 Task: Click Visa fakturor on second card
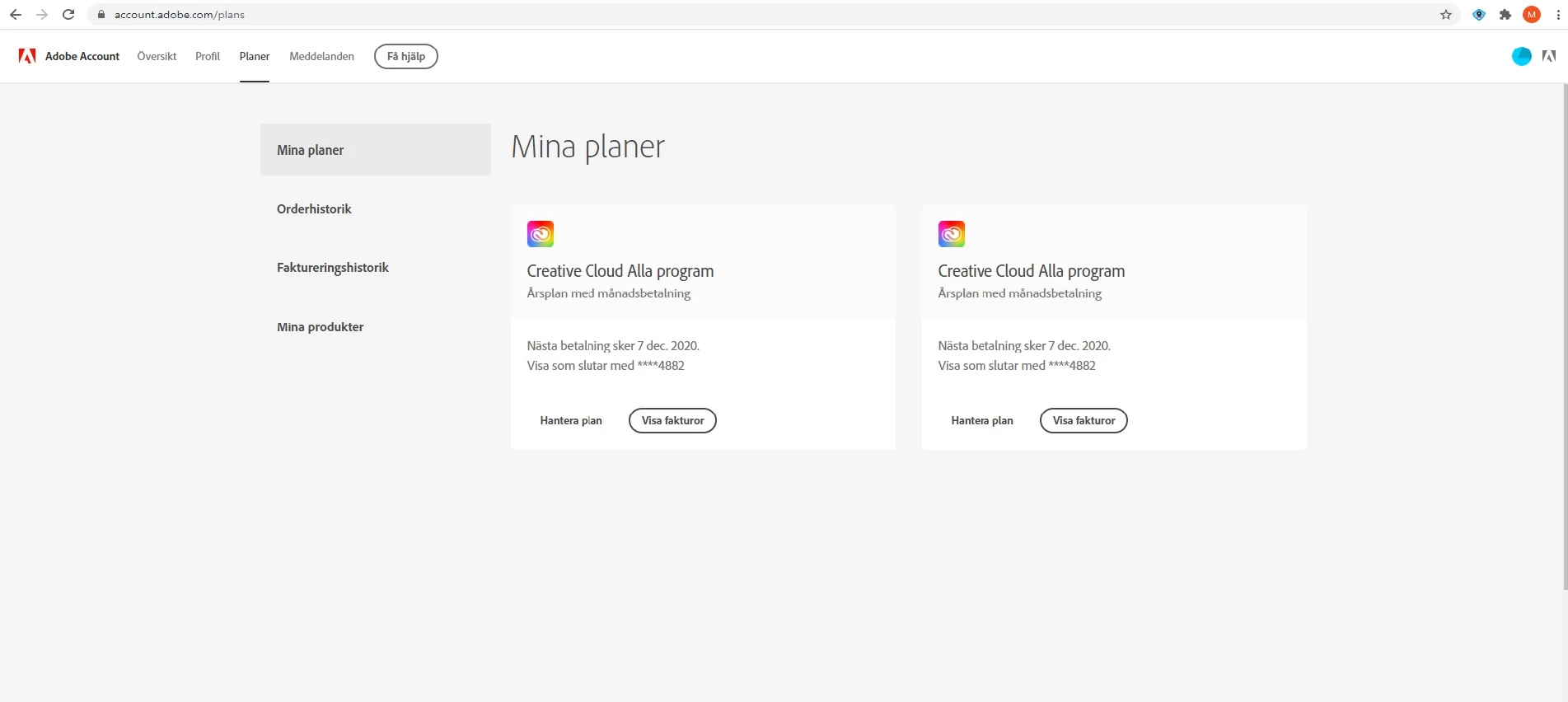(x=1084, y=420)
